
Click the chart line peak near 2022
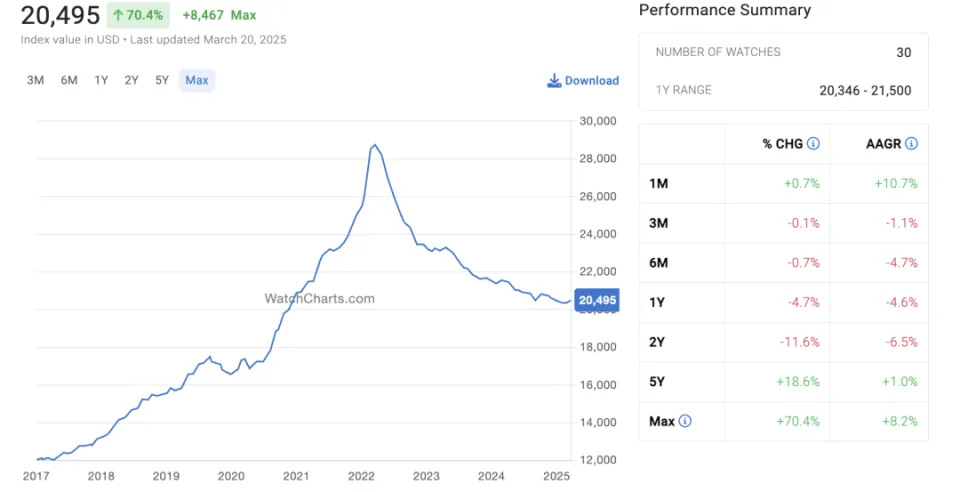pyautogui.click(x=374, y=145)
